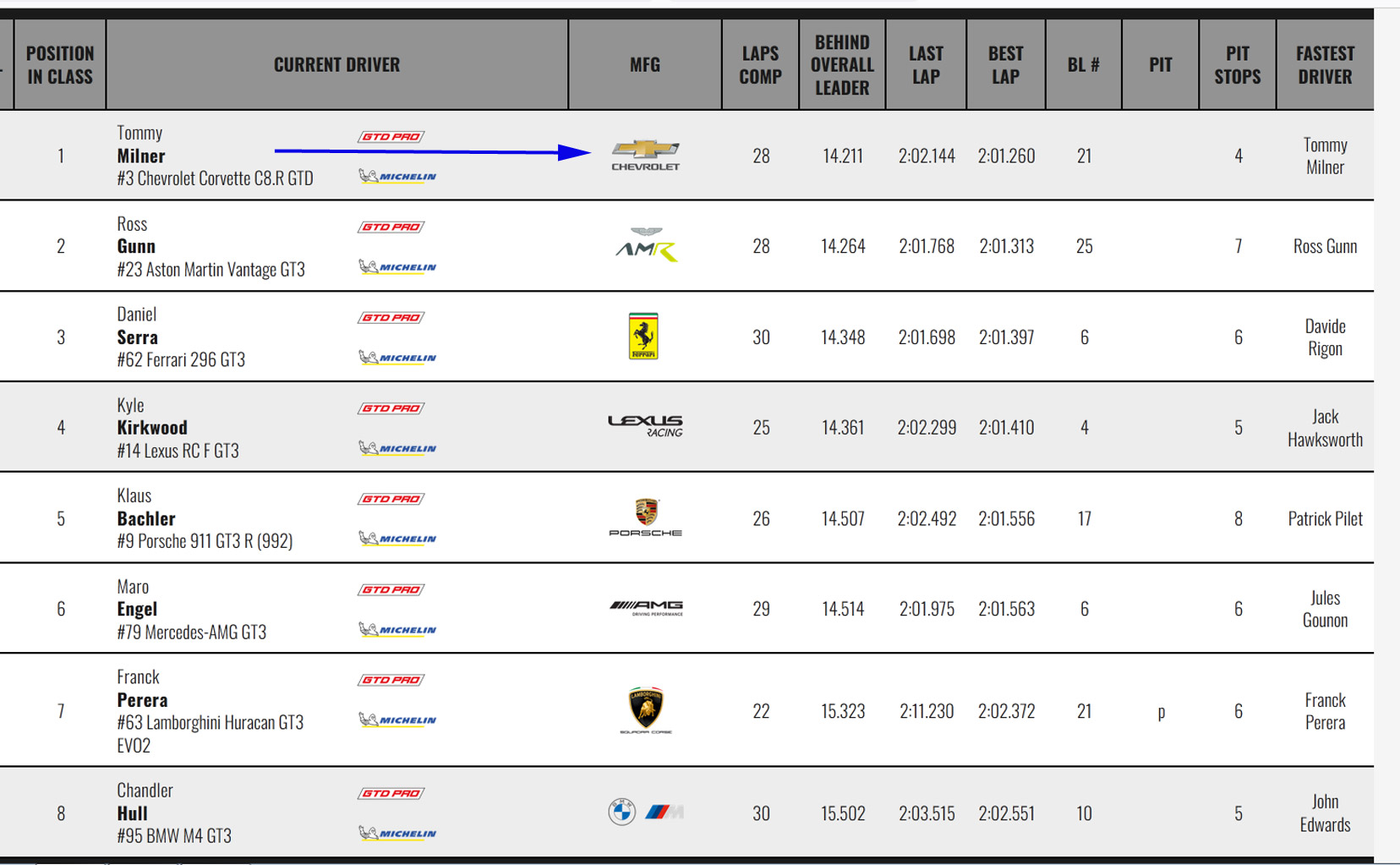Click the Michelin logo in Ross Gunn's row

tap(397, 267)
